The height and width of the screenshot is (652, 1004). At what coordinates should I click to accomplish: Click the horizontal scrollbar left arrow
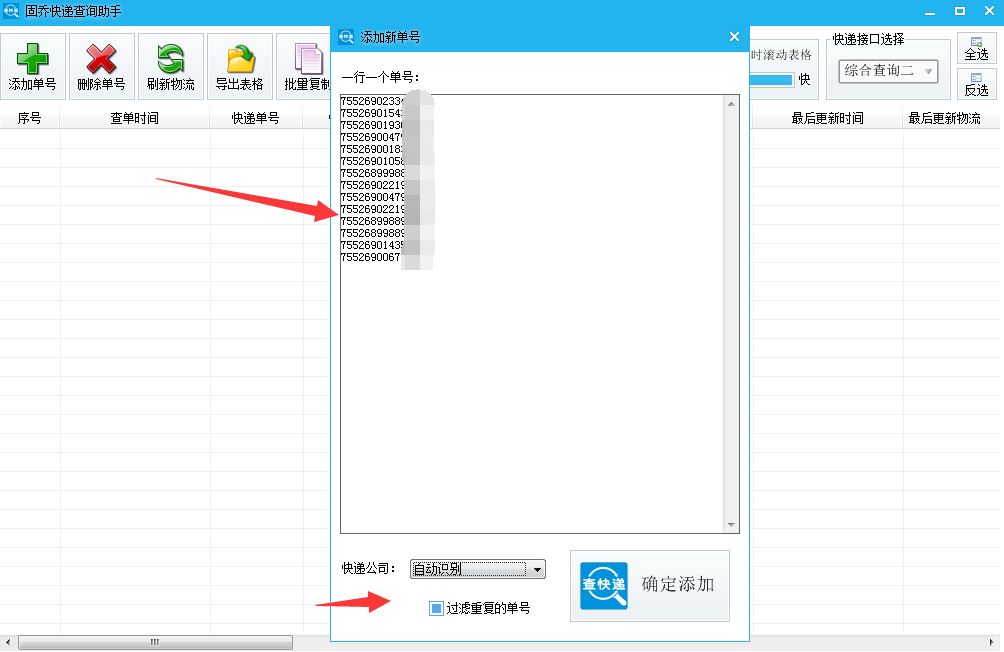[8, 642]
